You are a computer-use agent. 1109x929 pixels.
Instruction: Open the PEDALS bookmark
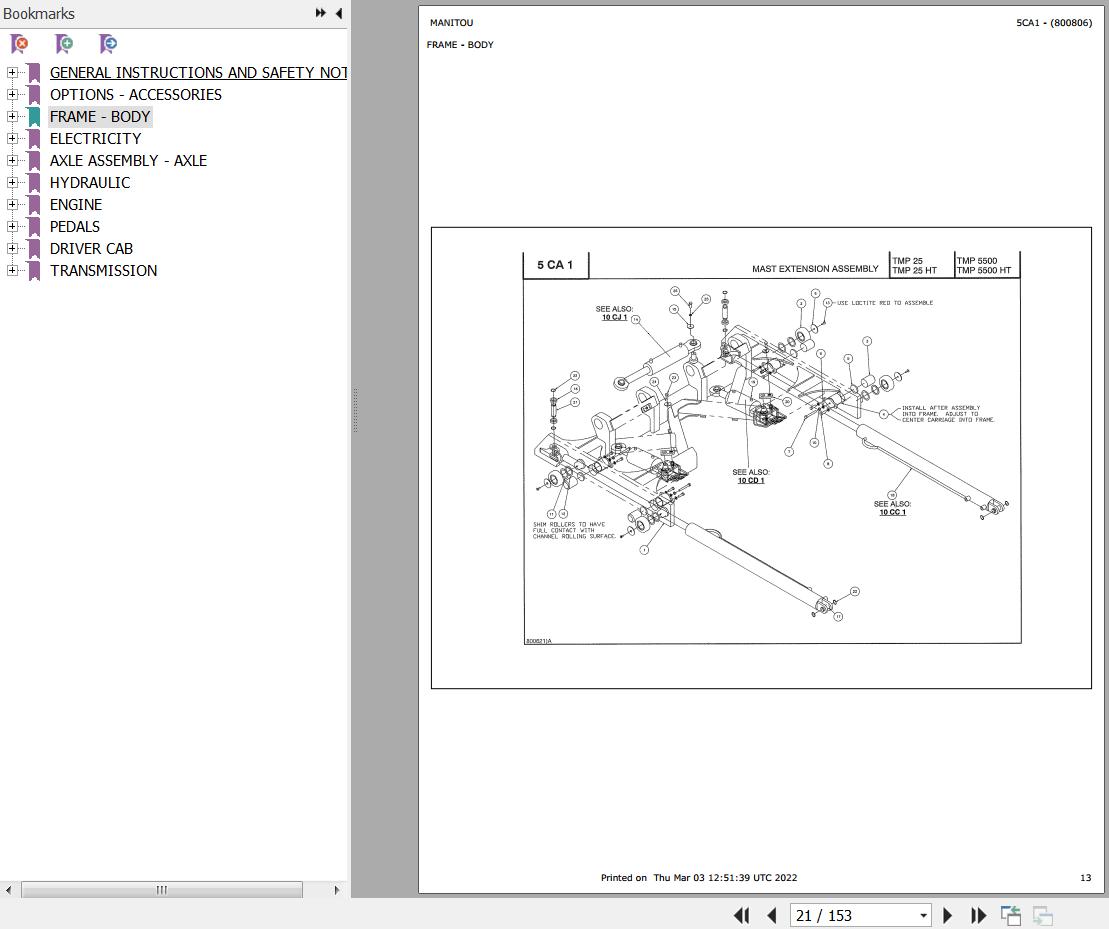(x=74, y=226)
